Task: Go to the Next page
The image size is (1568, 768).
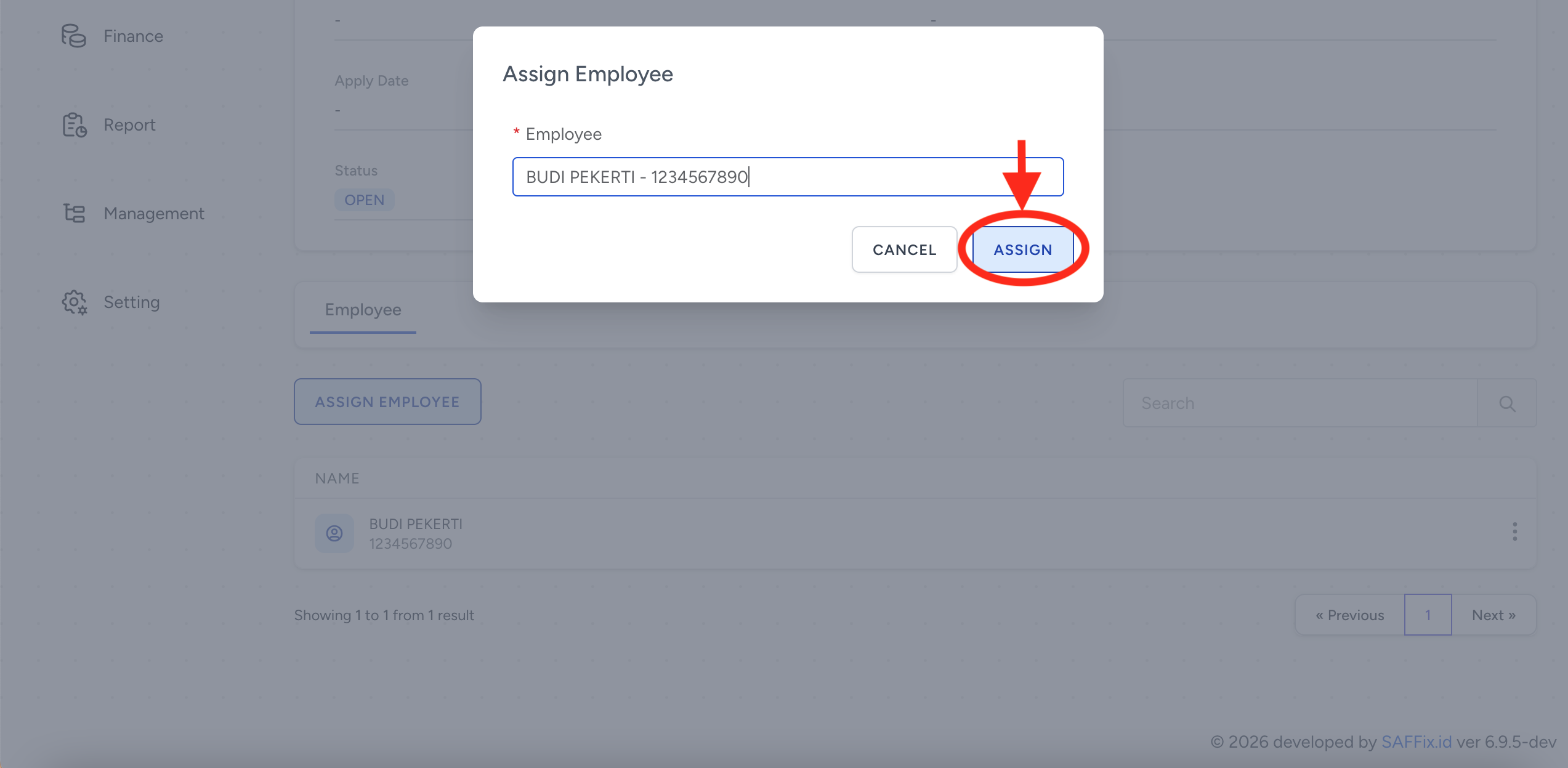Action: [x=1493, y=615]
